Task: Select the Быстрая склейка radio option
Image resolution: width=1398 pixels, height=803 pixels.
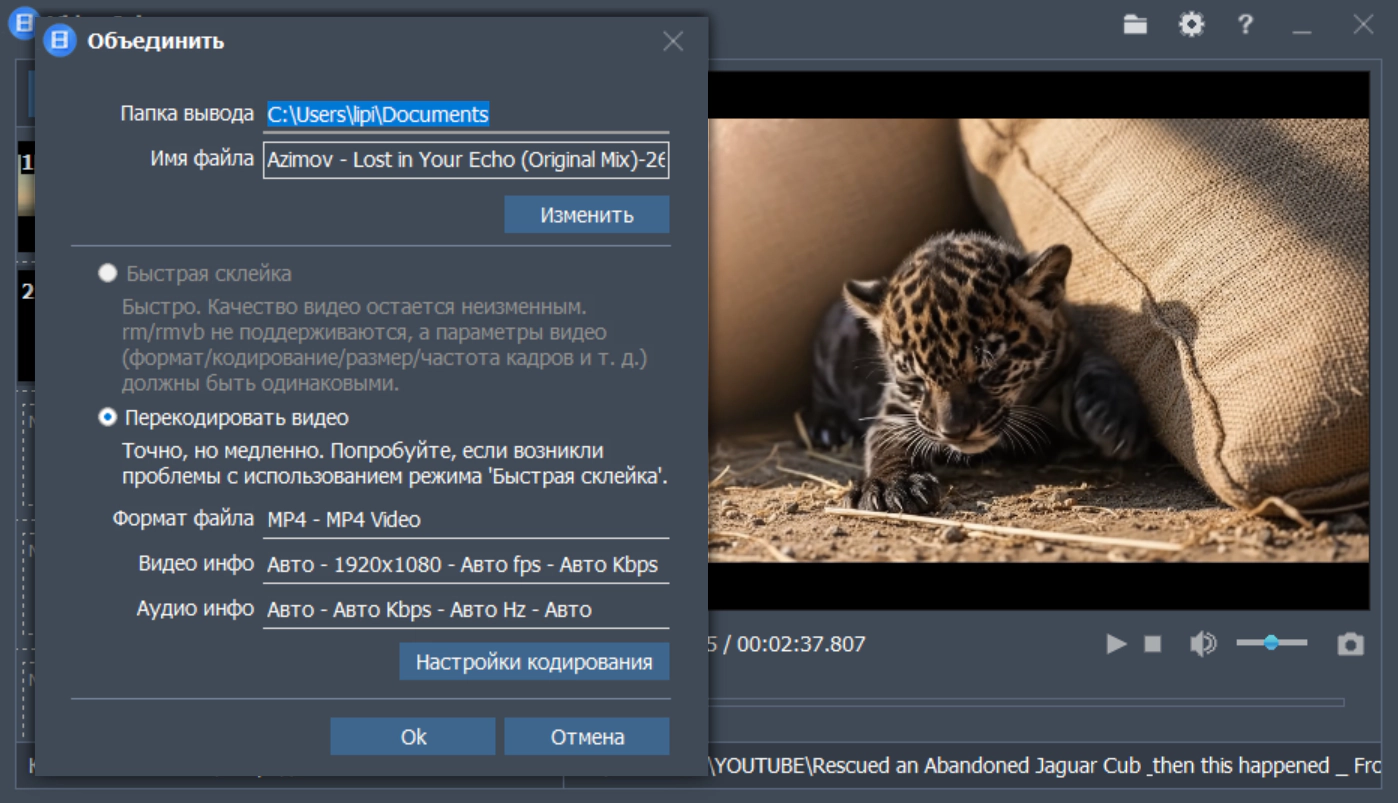Action: coord(107,273)
